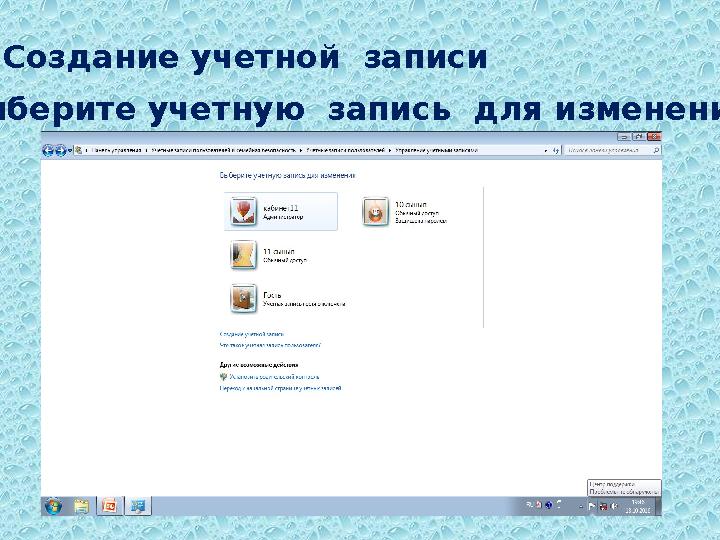Click 'Что такое учетная запись пользователя?' link
The height and width of the screenshot is (540, 720).
tap(270, 345)
